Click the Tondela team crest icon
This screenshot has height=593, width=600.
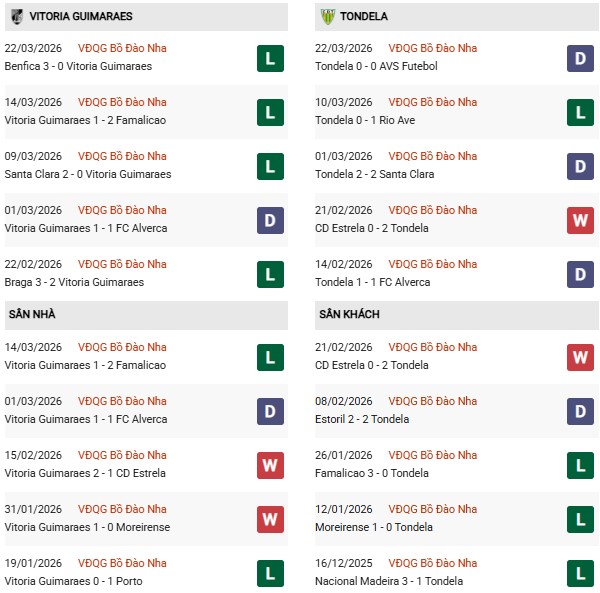click(x=327, y=16)
